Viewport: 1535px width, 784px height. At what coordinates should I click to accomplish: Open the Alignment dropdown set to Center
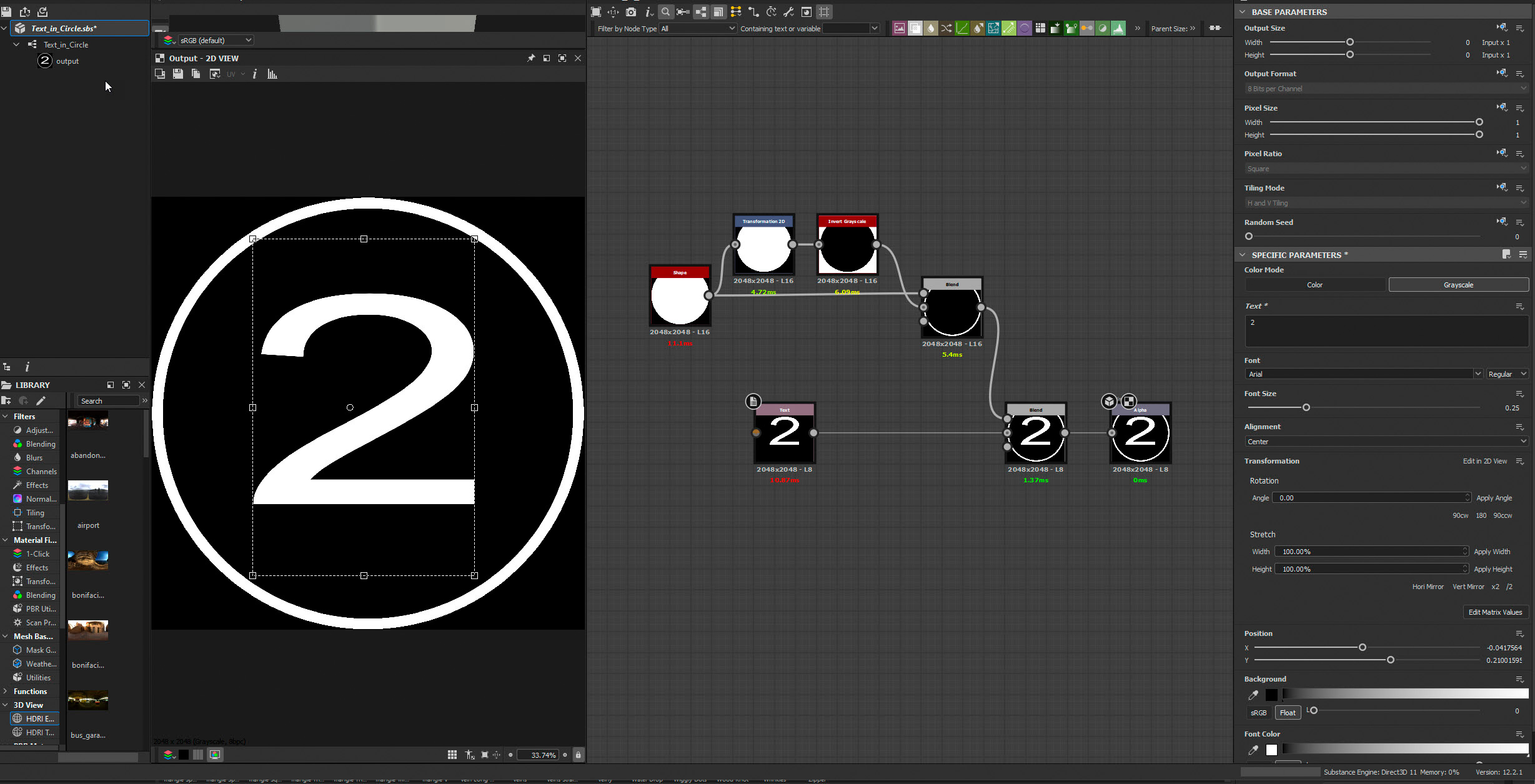pos(1386,441)
